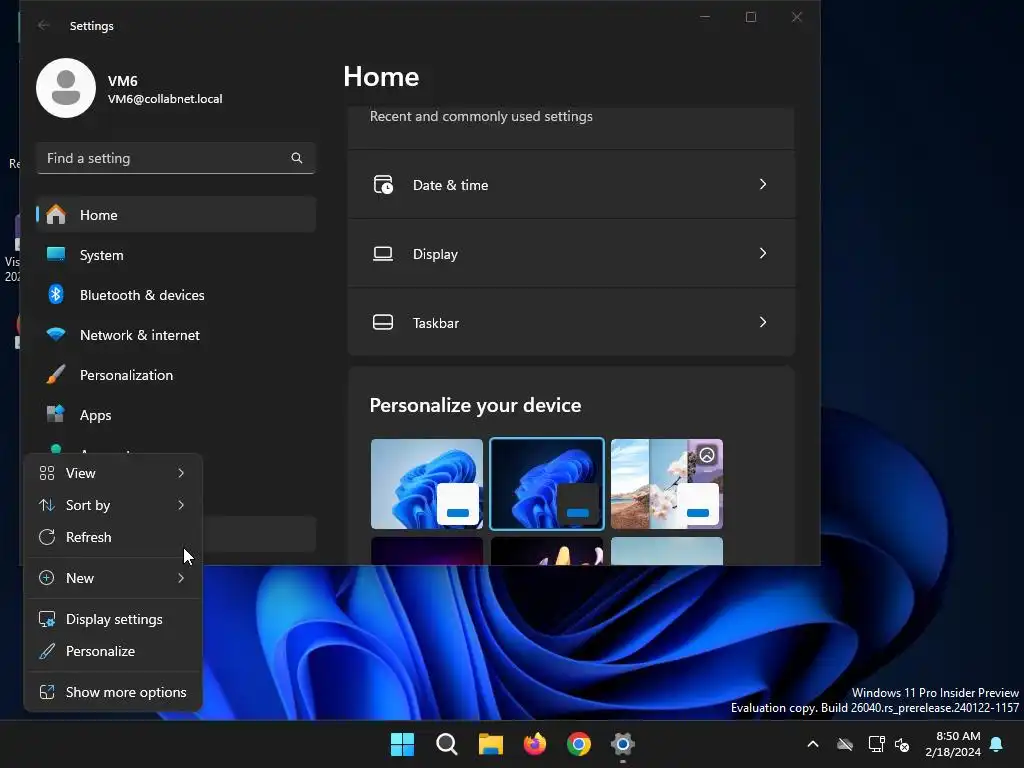This screenshot has width=1024, height=768.
Task: Open Bluetooth & devices category
Action: coord(176,295)
